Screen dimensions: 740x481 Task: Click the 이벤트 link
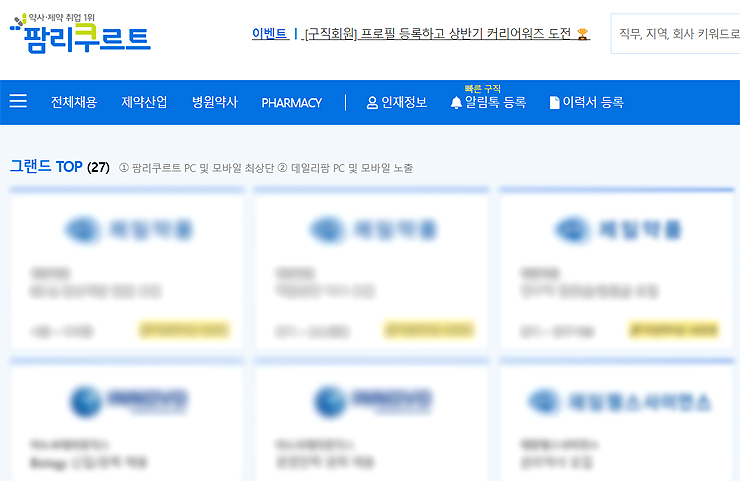click(270, 34)
